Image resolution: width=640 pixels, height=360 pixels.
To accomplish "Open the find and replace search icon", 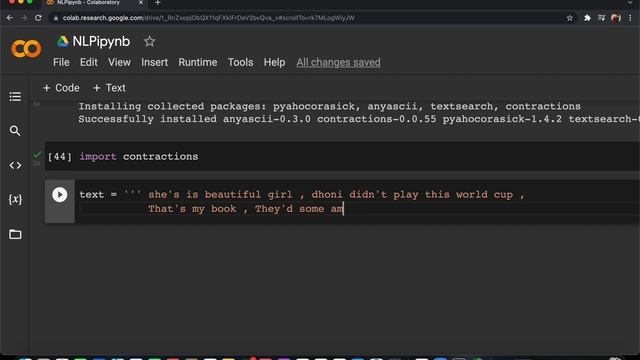I will 15,131.
